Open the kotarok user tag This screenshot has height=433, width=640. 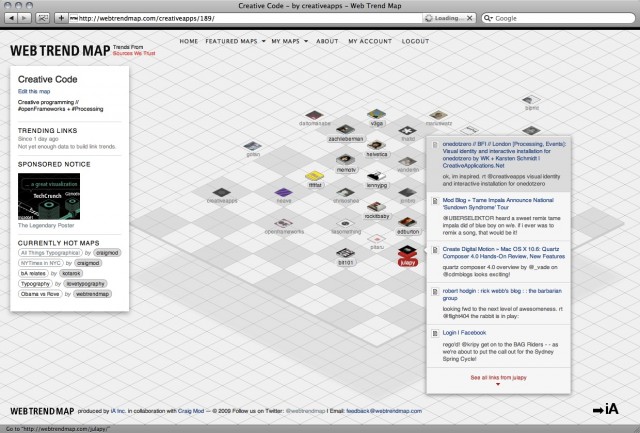pos(71,273)
